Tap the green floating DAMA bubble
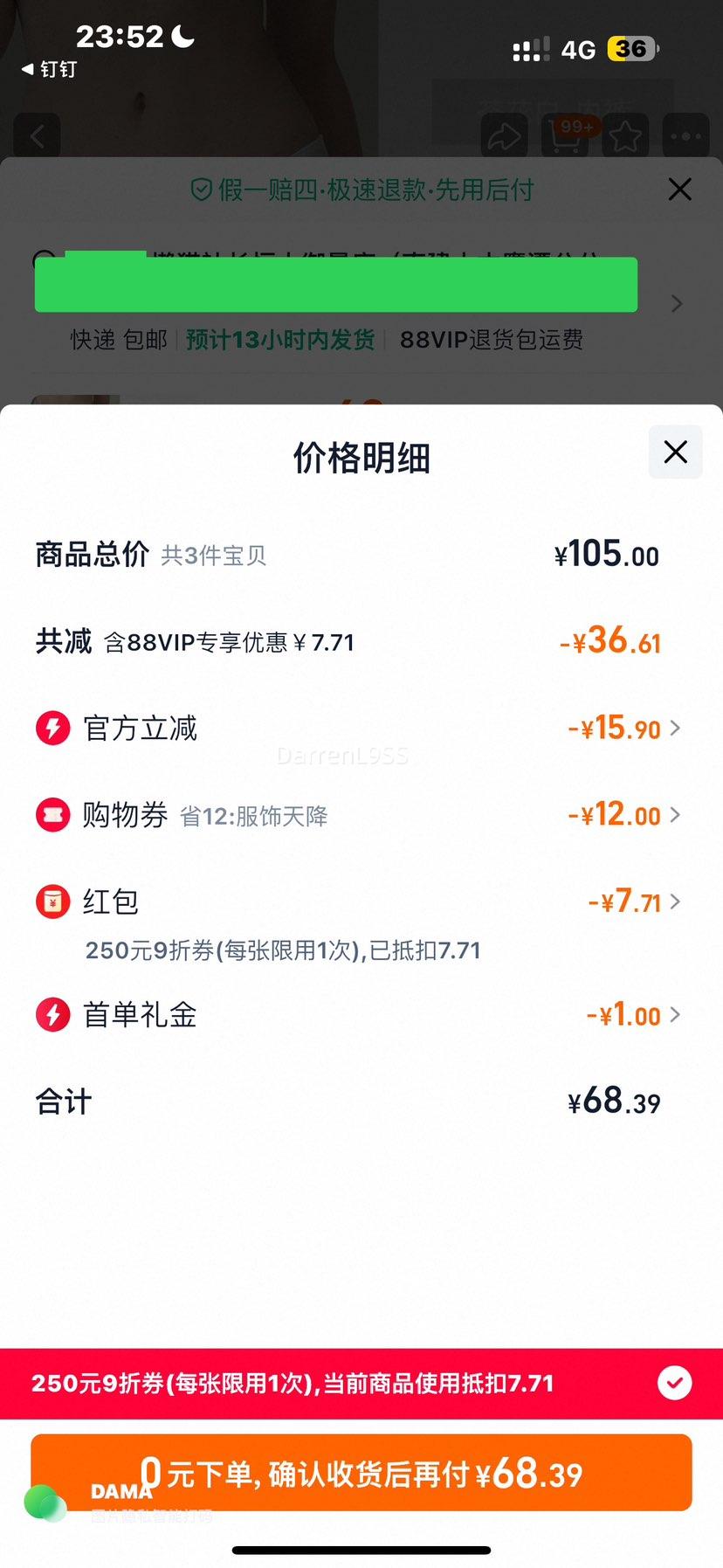Viewport: 723px width, 1568px height. [45, 1502]
